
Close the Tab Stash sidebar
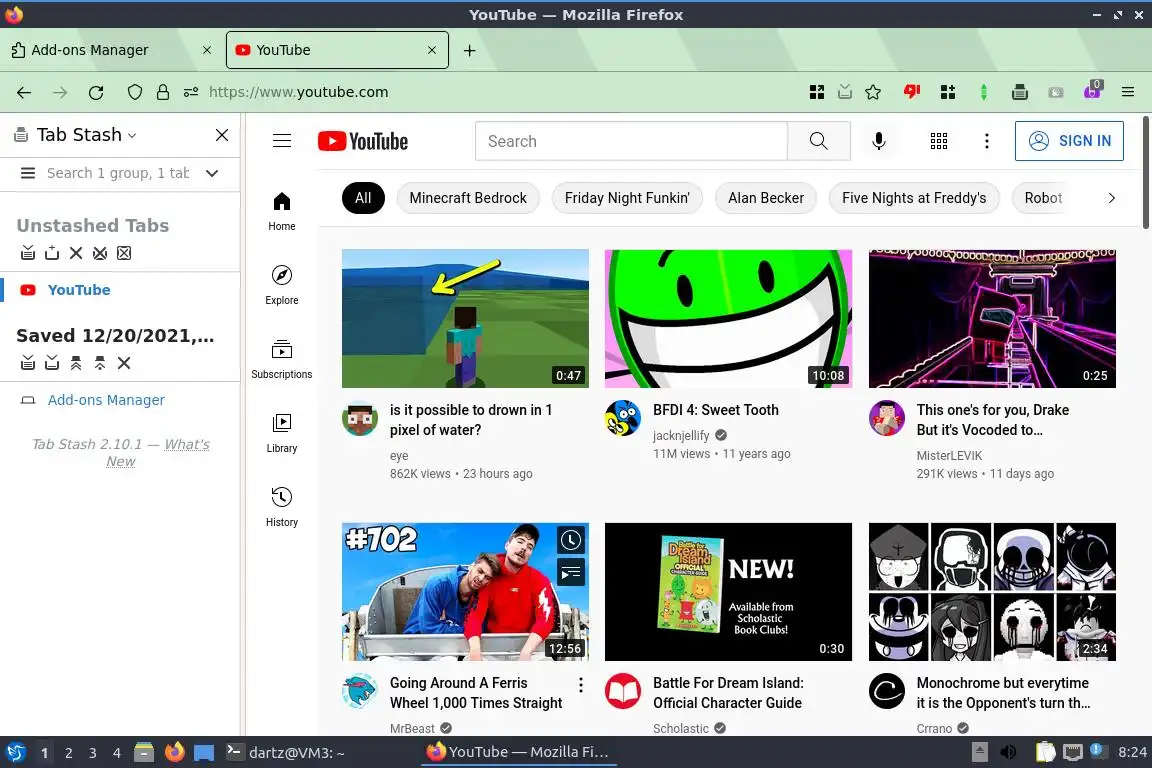click(222, 135)
